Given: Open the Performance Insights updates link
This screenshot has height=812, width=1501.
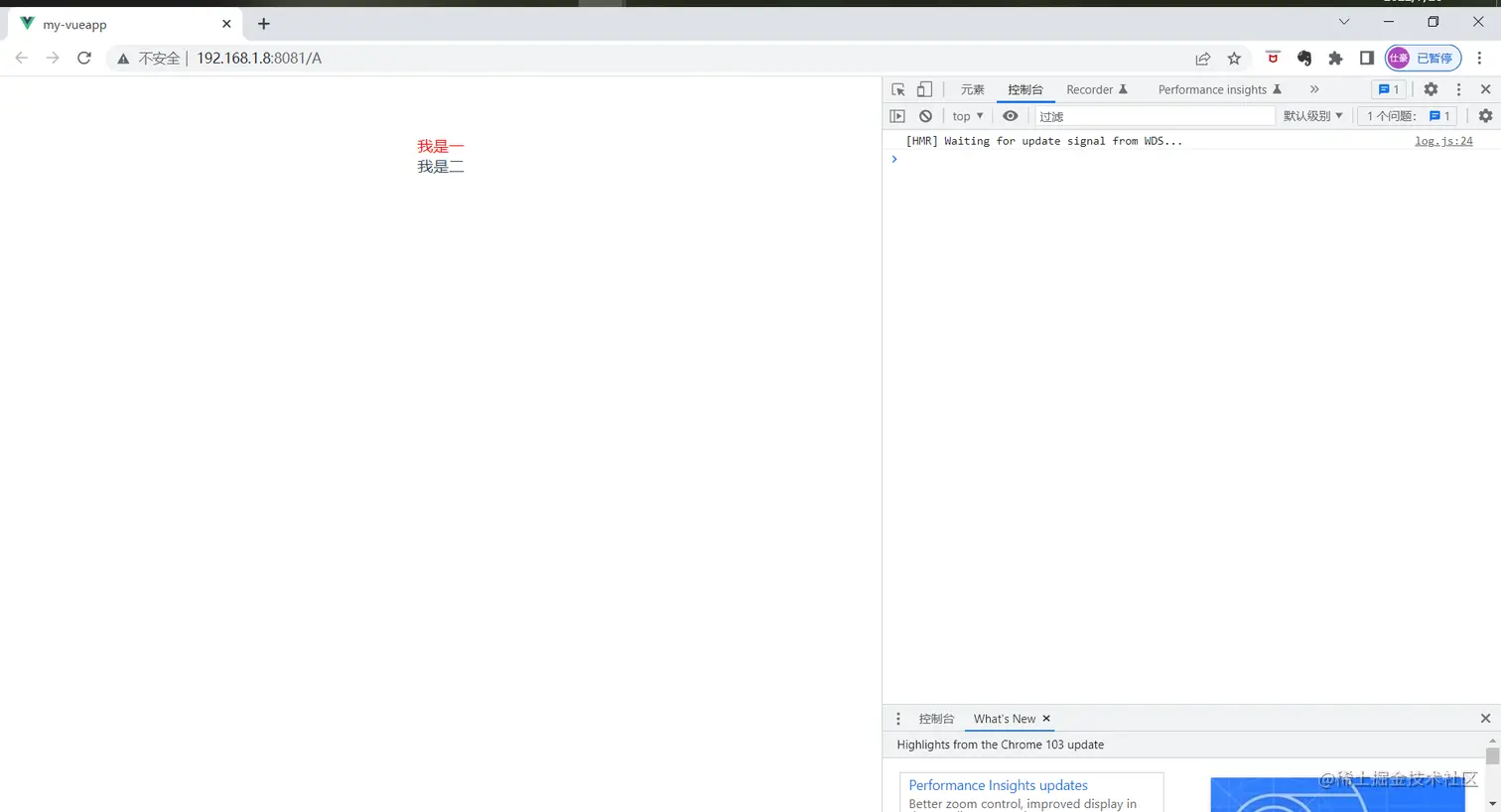Looking at the screenshot, I should (998, 785).
